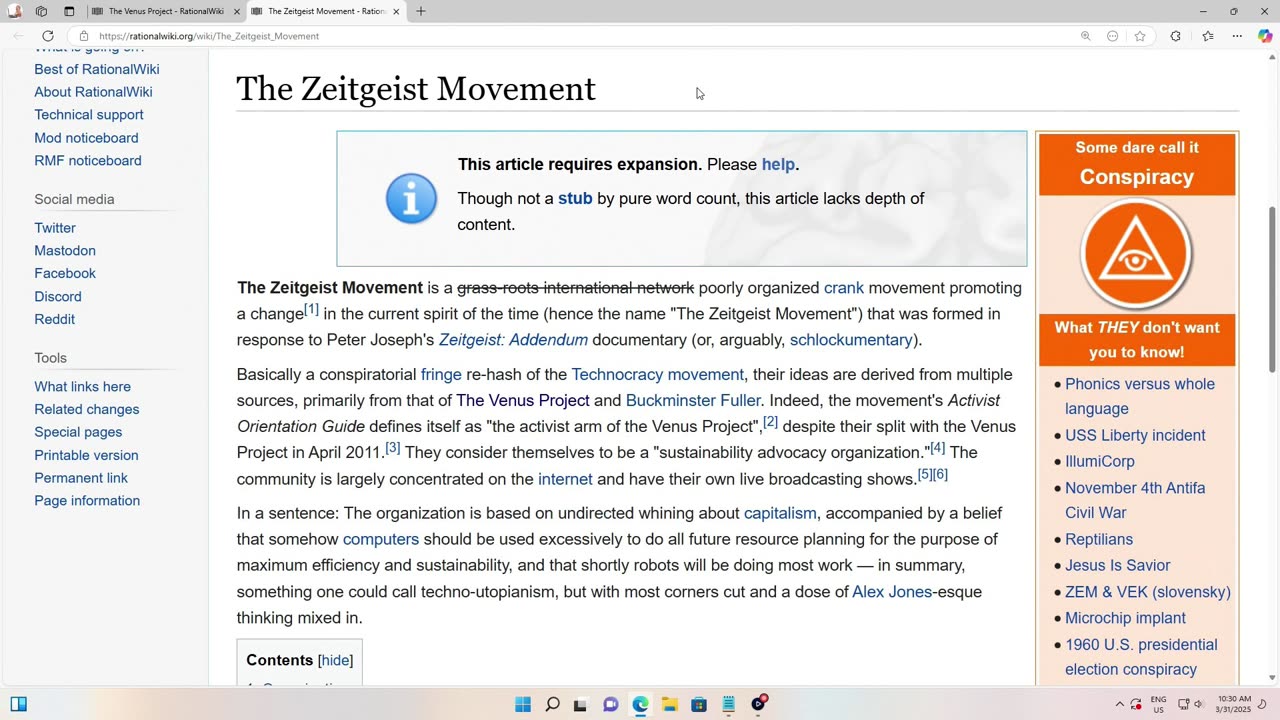Image resolution: width=1280 pixels, height=720 pixels.
Task: Open Mod noticeboard link
Action: 86,138
